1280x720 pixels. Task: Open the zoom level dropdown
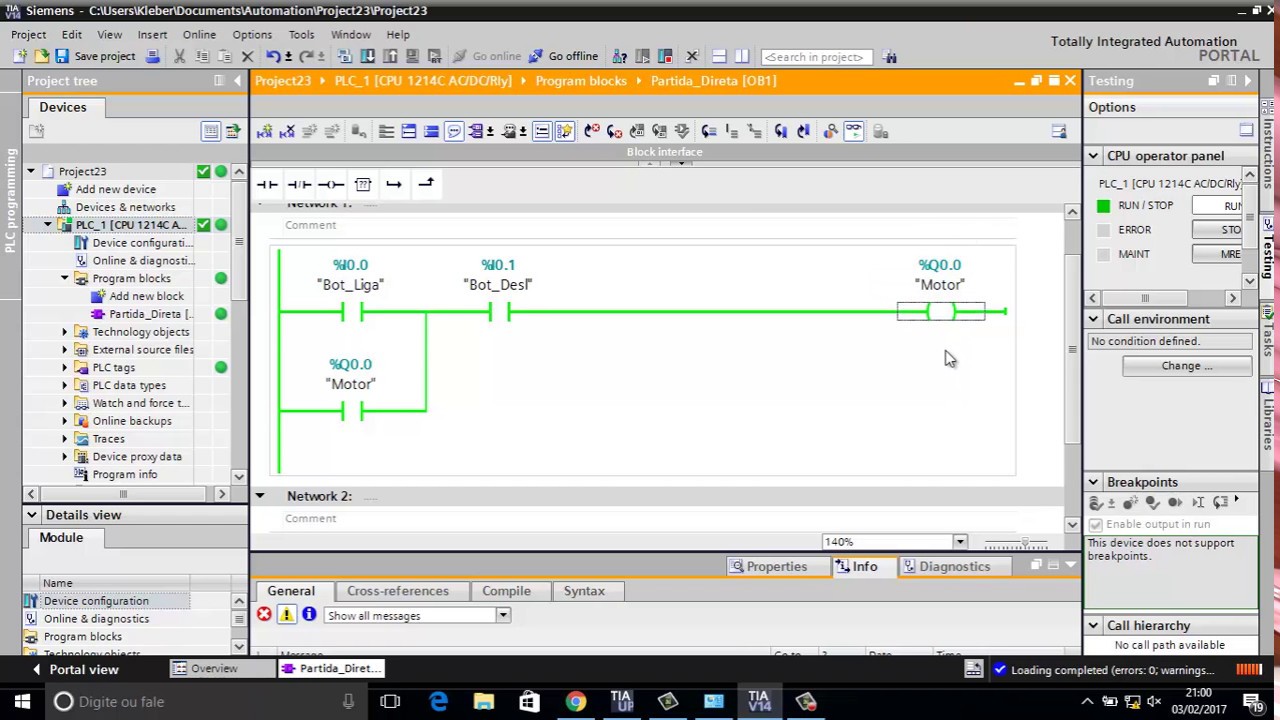tap(960, 542)
